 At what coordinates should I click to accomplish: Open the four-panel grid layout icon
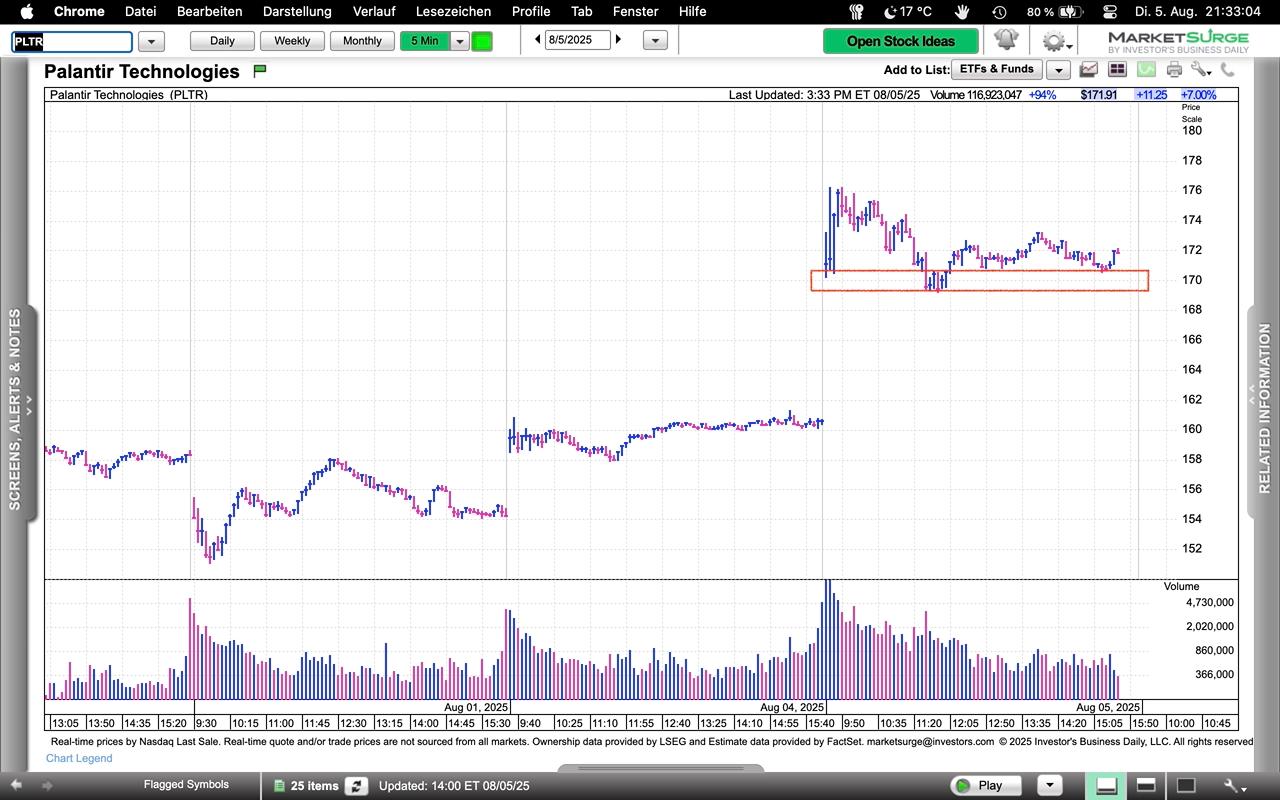1117,69
